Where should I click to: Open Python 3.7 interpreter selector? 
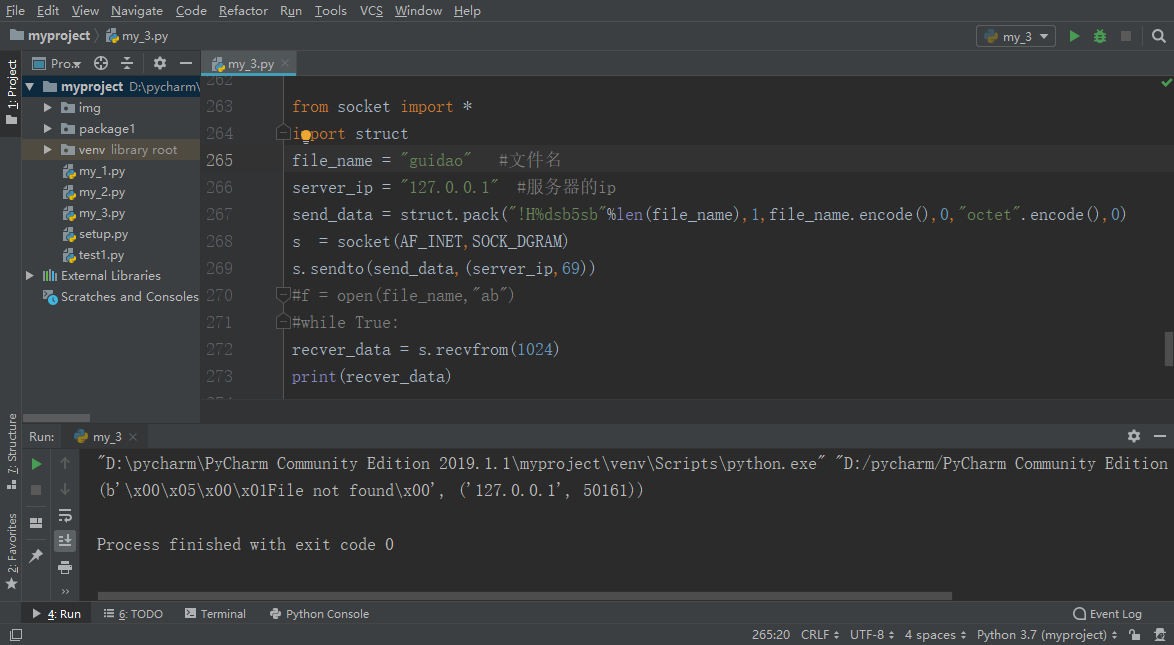coord(1047,635)
